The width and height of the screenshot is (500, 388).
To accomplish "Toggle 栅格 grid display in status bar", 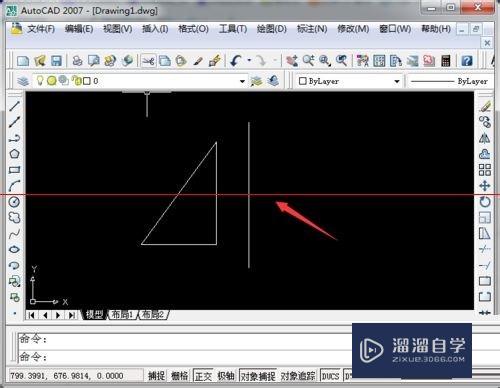I will click(179, 376).
